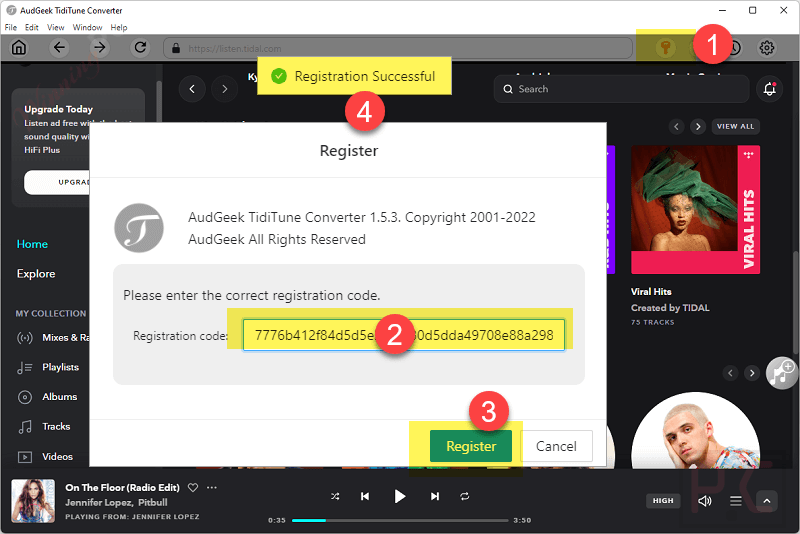The image size is (800, 534).
Task: Open Videos in the sidebar
Action: click(x=57, y=456)
